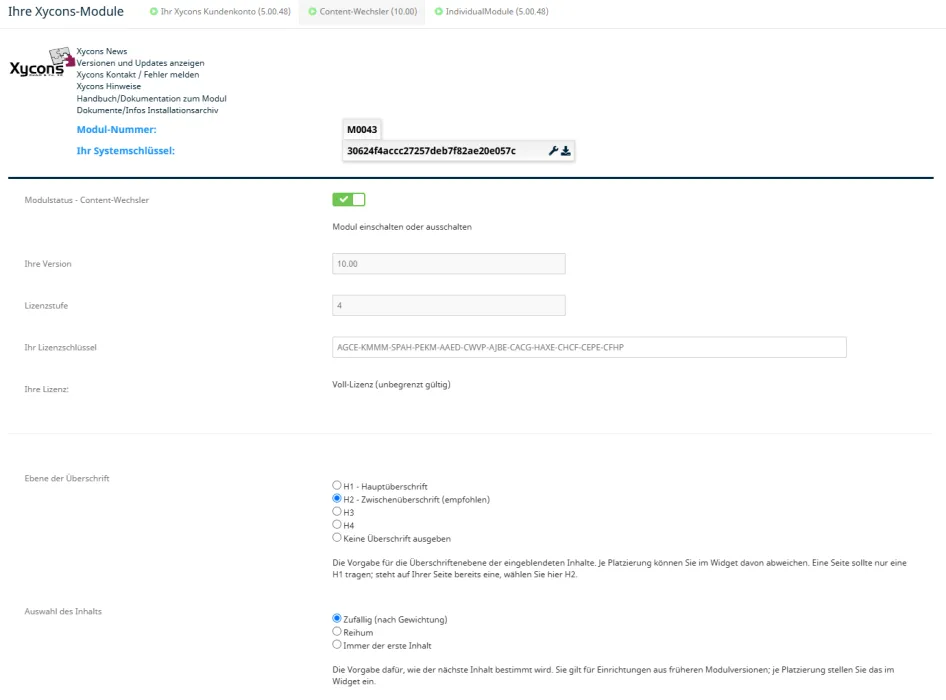946x700 pixels.
Task: Open Dokumente/Infos Installationsarchiv link
Action: [x=147, y=110]
